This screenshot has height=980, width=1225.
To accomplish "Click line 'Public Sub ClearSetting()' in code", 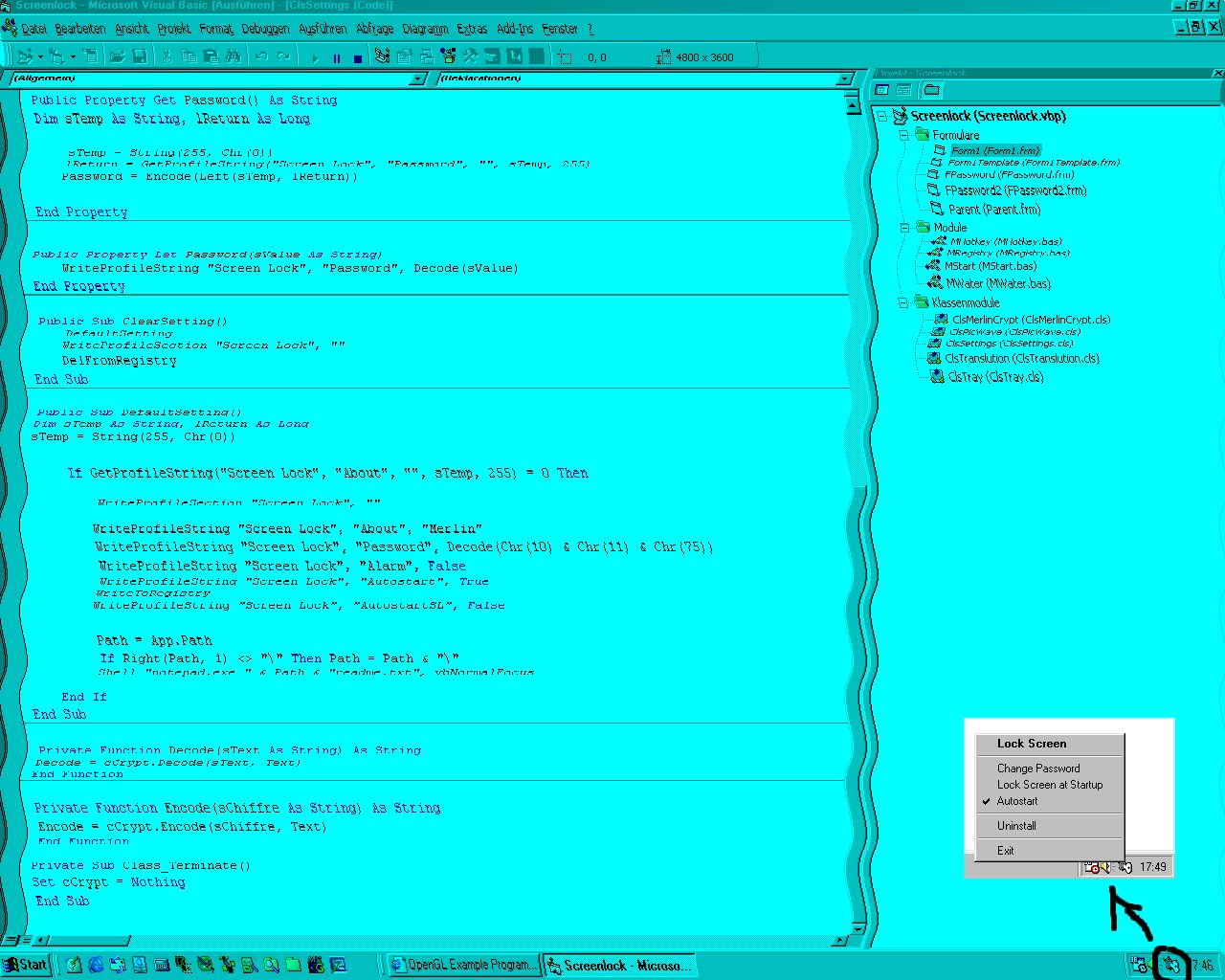I will tap(133, 322).
